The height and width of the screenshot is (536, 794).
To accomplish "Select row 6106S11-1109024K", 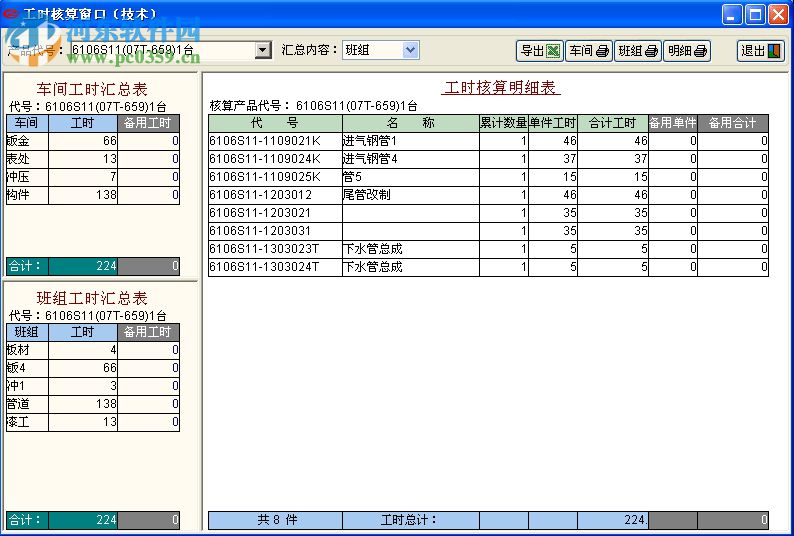I will pyautogui.click(x=488, y=159).
